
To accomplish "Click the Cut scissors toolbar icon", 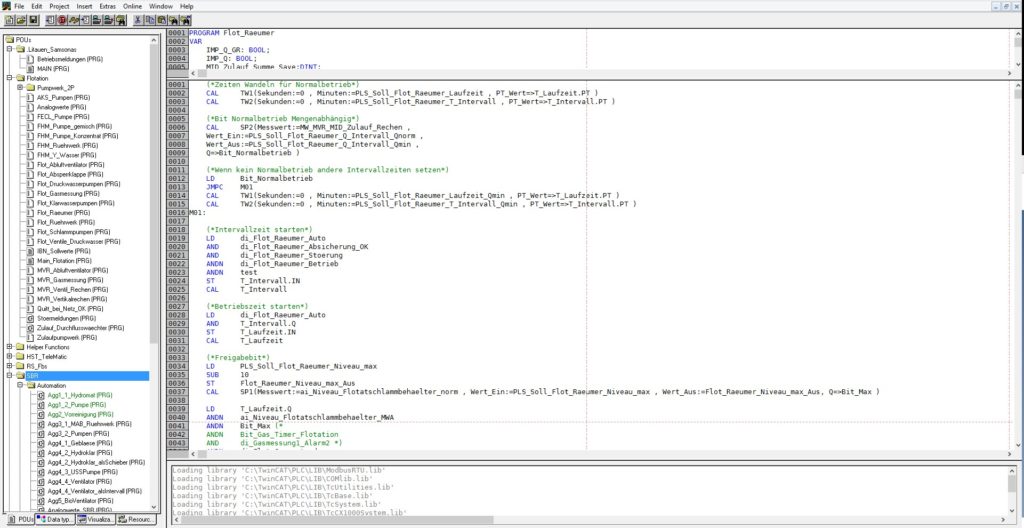I will tap(138, 20).
